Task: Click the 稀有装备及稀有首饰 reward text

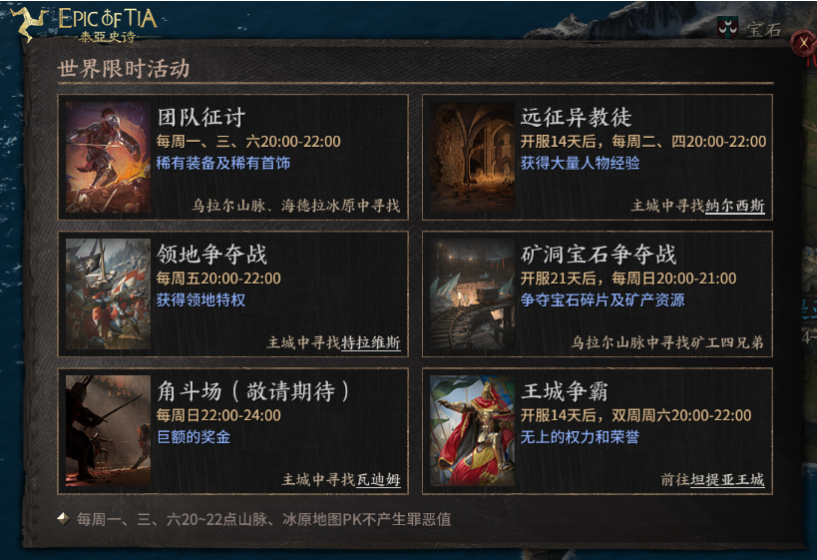Action: [224, 164]
